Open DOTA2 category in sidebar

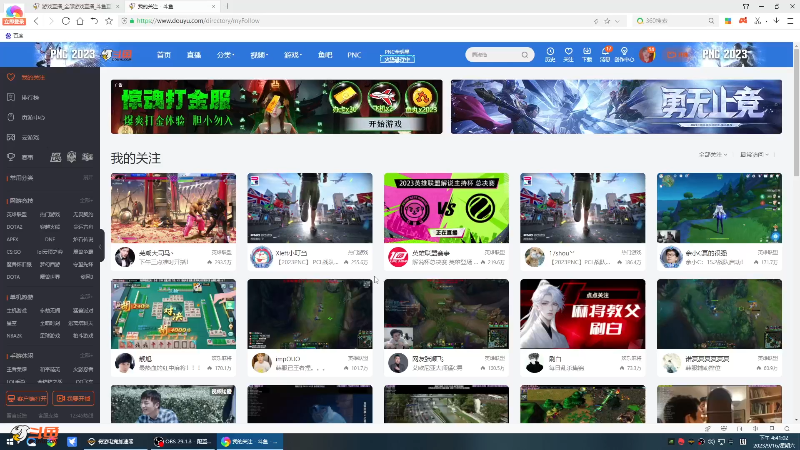pos(14,227)
